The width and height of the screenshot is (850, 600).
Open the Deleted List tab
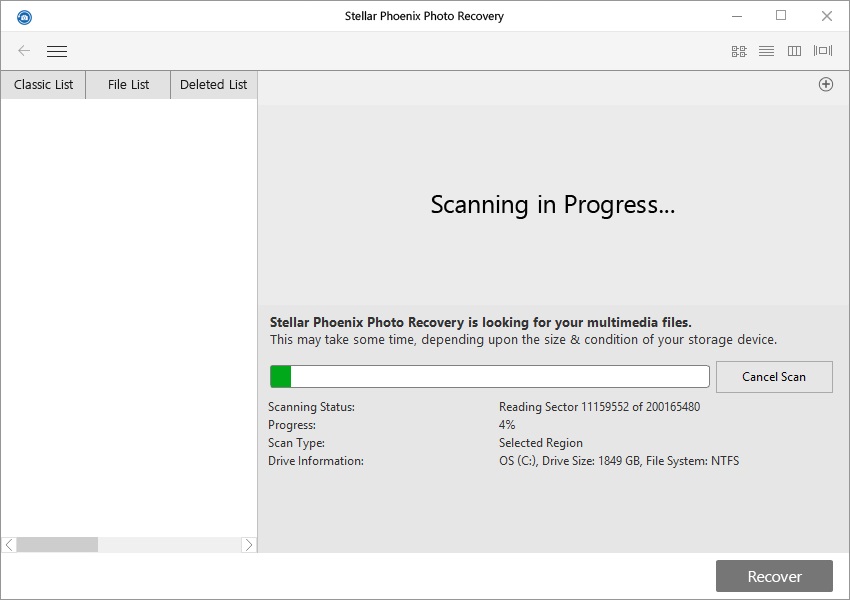213,84
